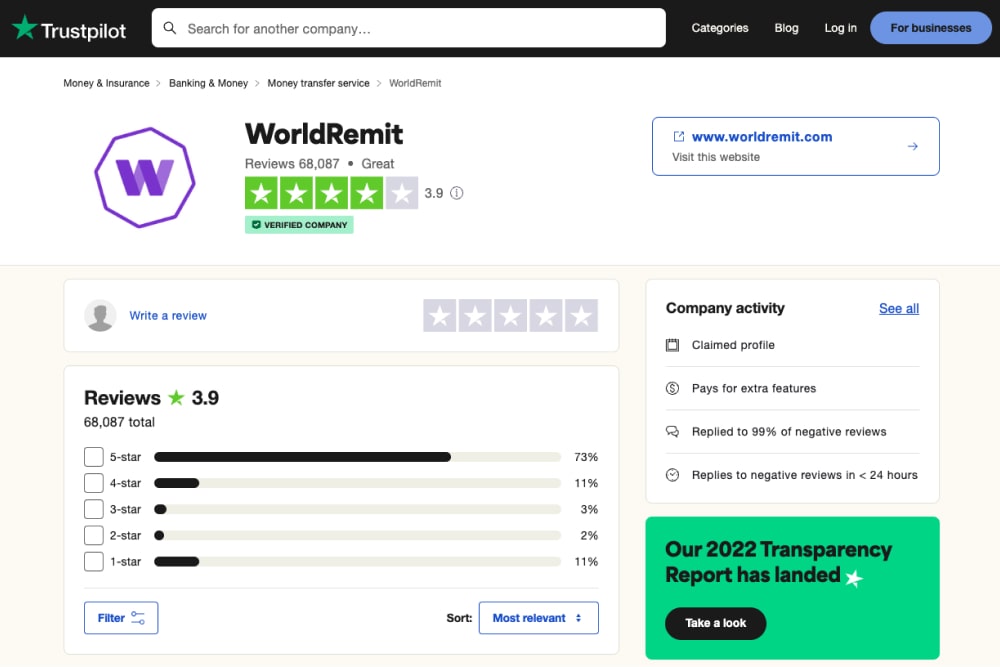This screenshot has height=667, width=1000.
Task: Click the company star rating image
Action: click(x=331, y=193)
